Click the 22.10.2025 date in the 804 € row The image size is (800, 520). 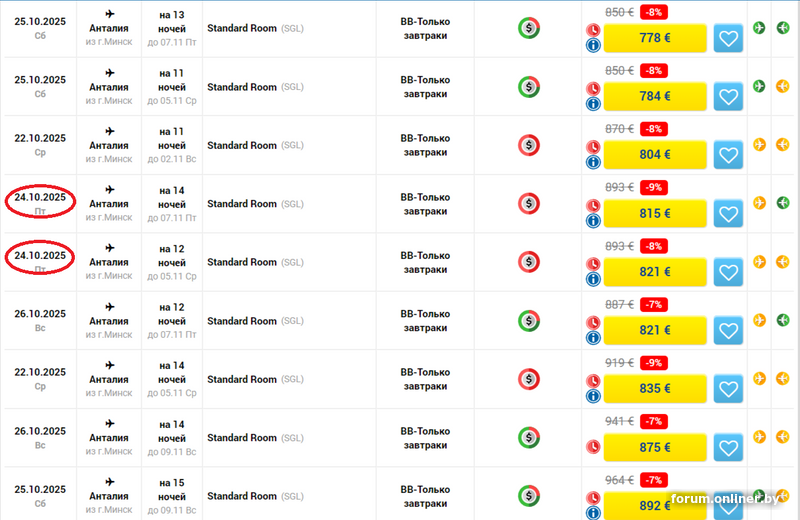click(40, 138)
